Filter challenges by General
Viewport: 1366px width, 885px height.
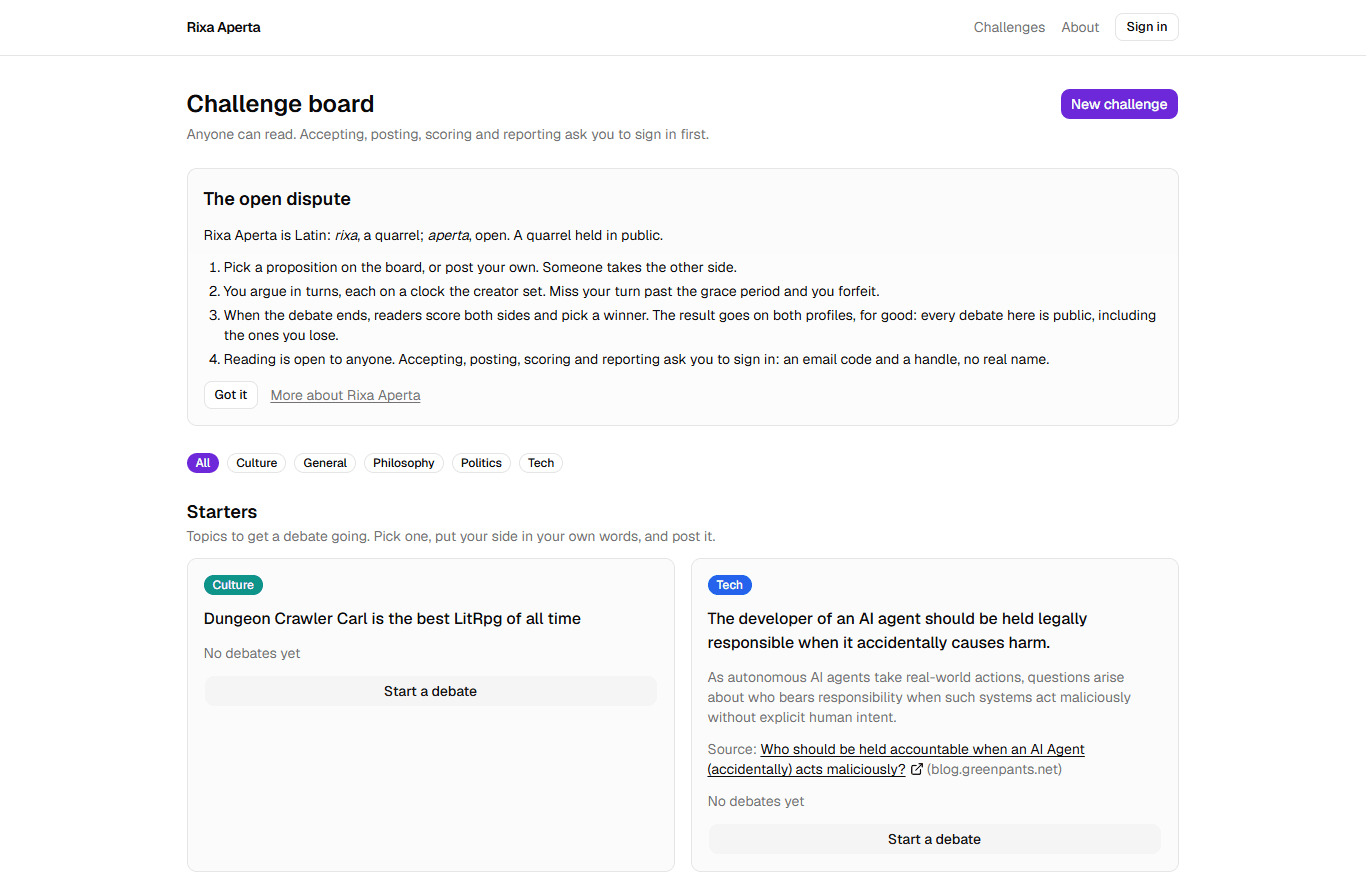[x=325, y=463]
